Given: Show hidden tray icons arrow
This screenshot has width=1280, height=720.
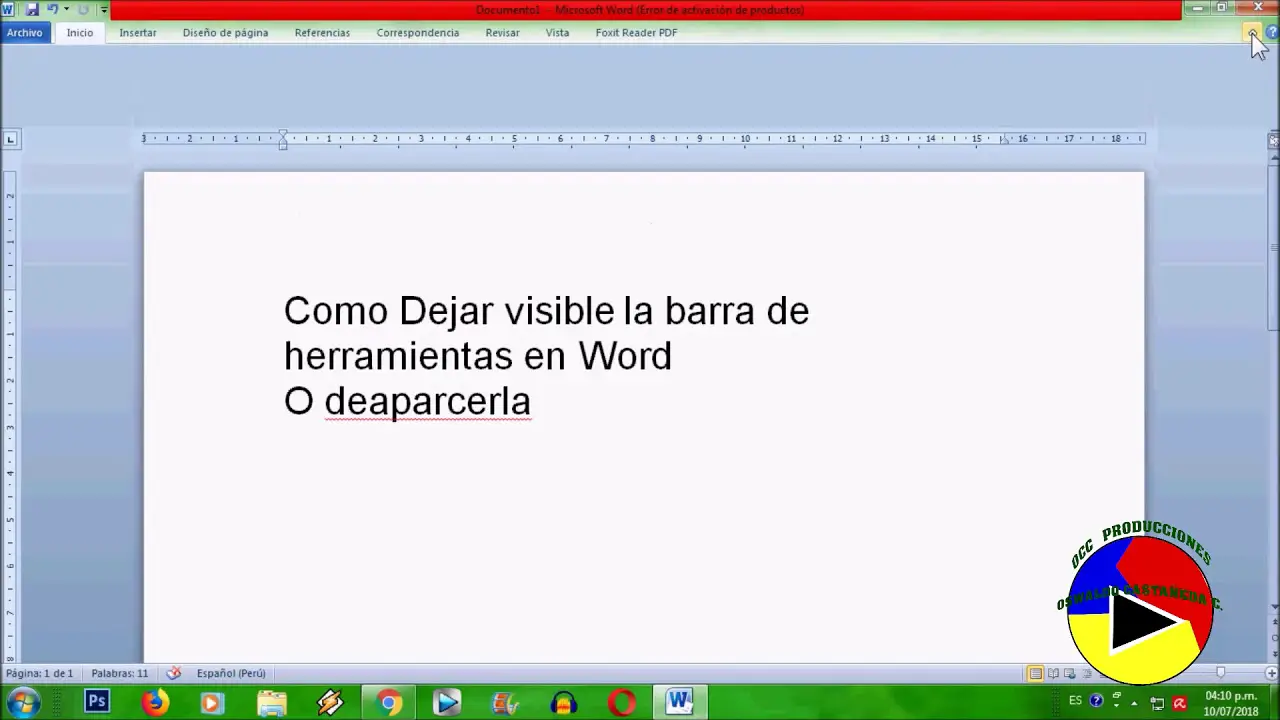Looking at the screenshot, I should click(1134, 703).
